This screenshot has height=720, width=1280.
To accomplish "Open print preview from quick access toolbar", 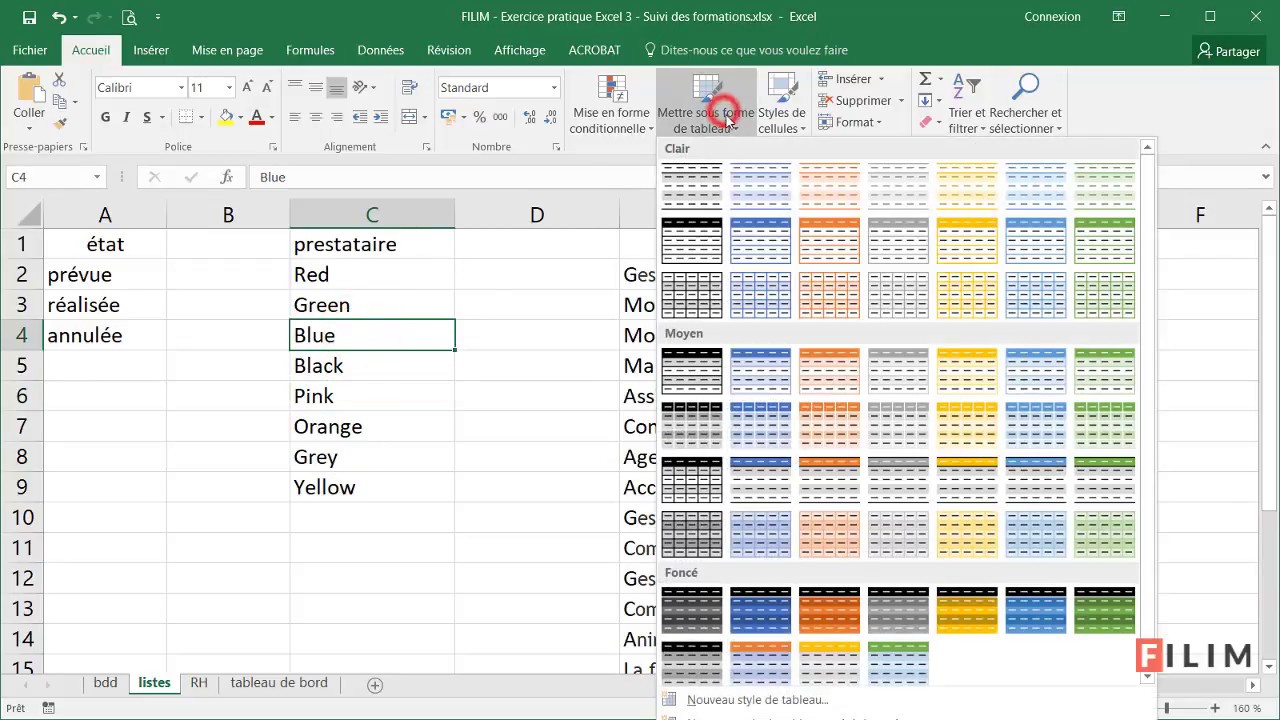I will pyautogui.click(x=129, y=17).
